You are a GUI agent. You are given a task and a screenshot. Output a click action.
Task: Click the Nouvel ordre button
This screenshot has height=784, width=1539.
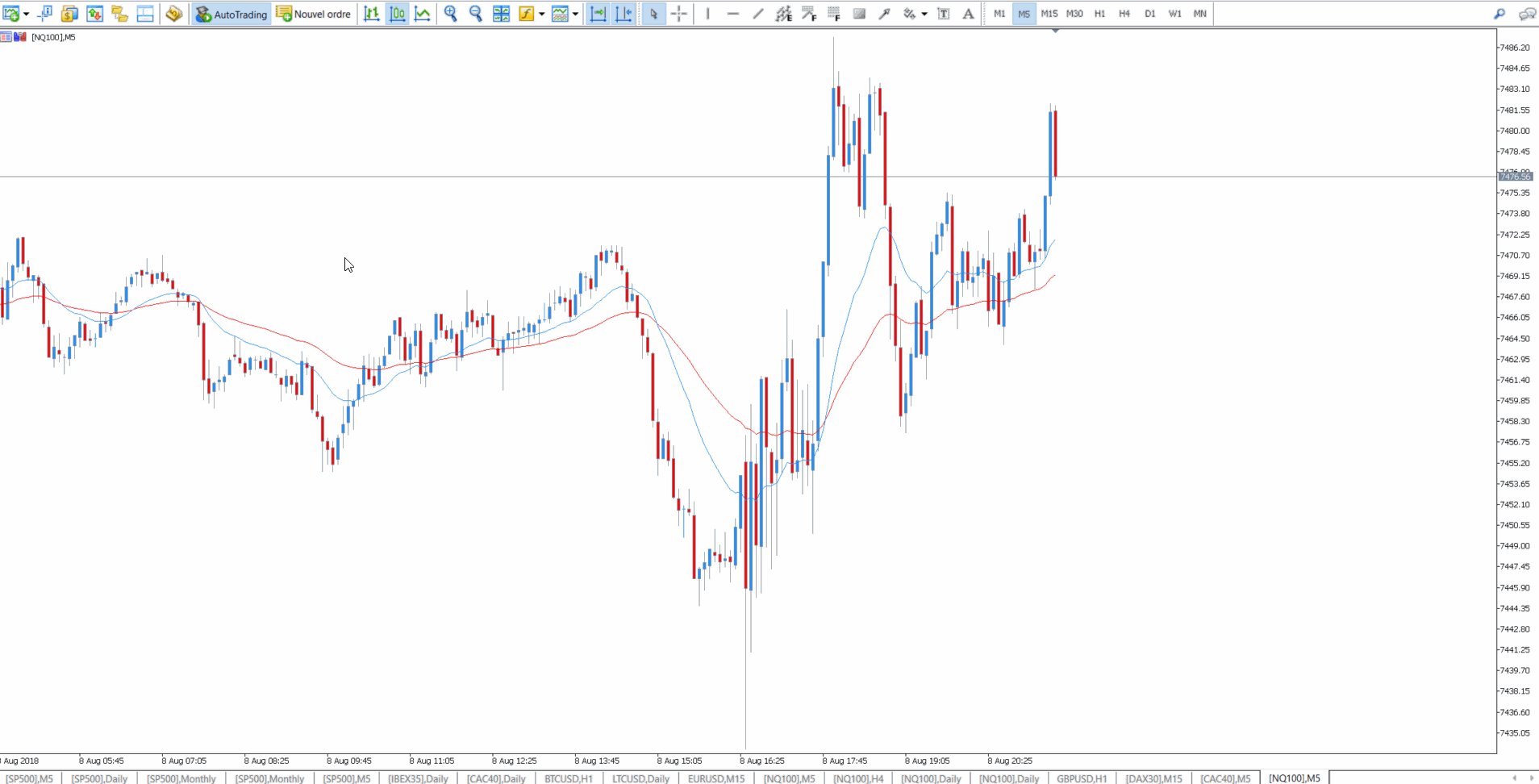[314, 14]
